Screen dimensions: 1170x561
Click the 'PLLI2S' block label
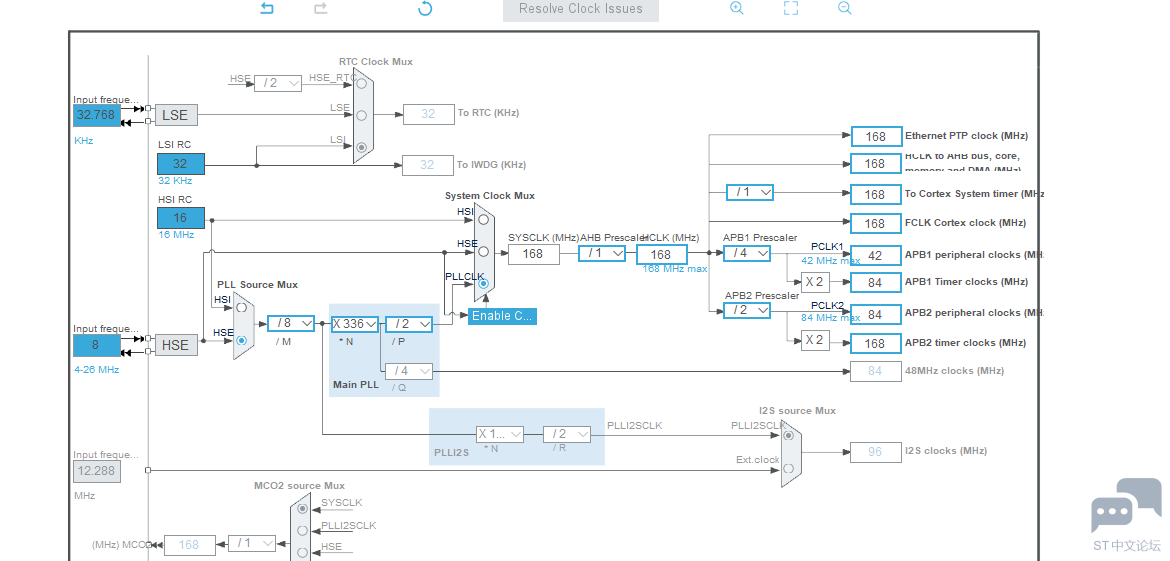click(x=450, y=453)
